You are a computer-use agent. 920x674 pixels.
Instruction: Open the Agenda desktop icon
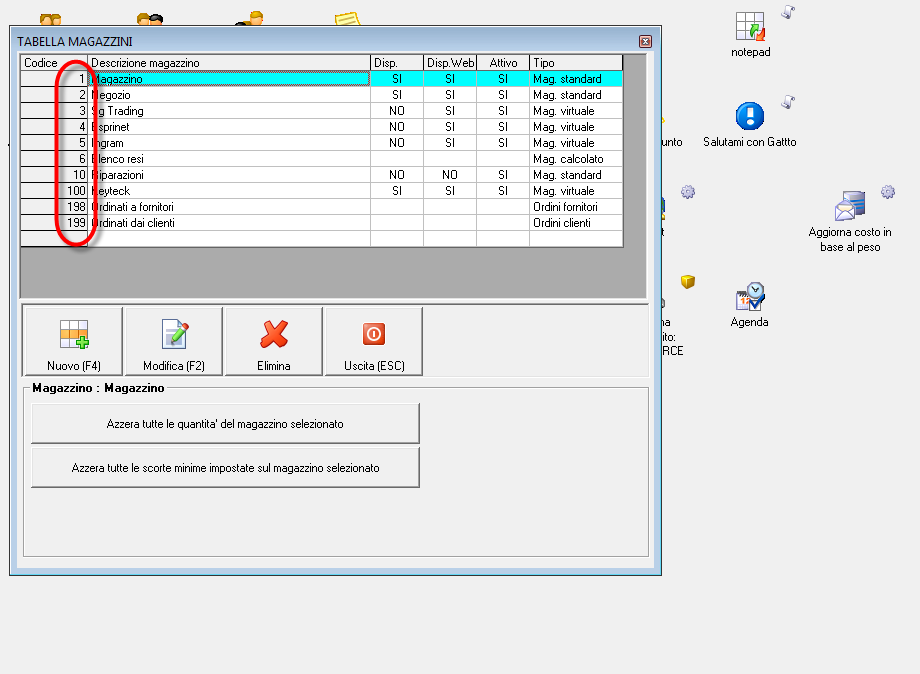click(749, 305)
